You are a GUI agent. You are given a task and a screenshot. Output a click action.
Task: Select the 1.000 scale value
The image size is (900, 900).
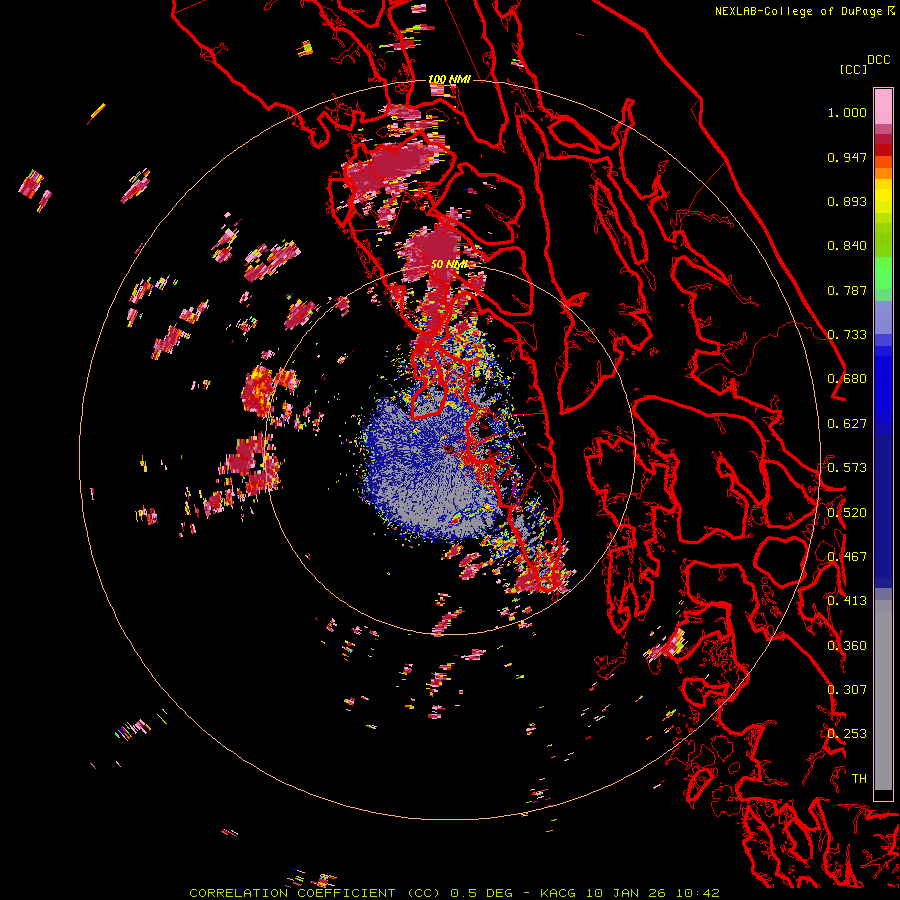[x=847, y=112]
